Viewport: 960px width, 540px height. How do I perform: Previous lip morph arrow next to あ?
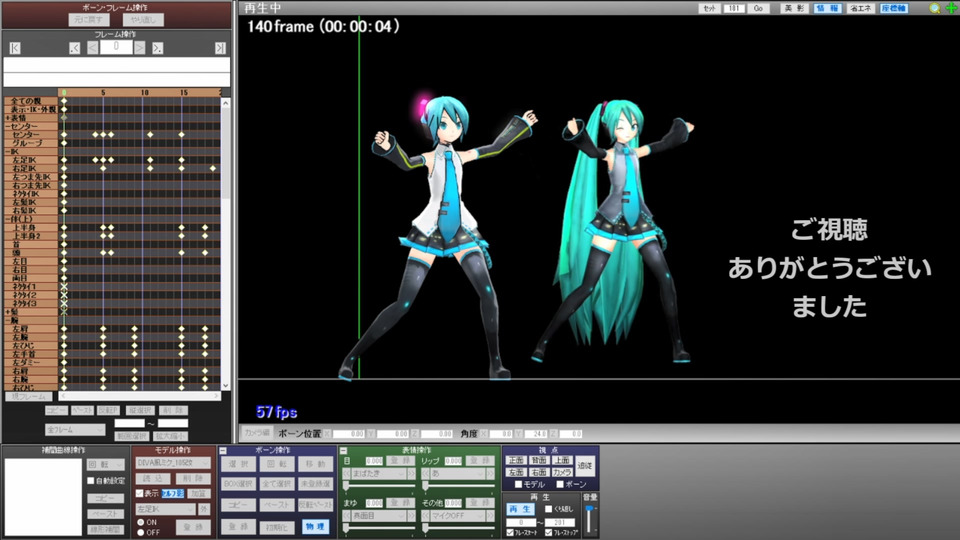point(426,474)
